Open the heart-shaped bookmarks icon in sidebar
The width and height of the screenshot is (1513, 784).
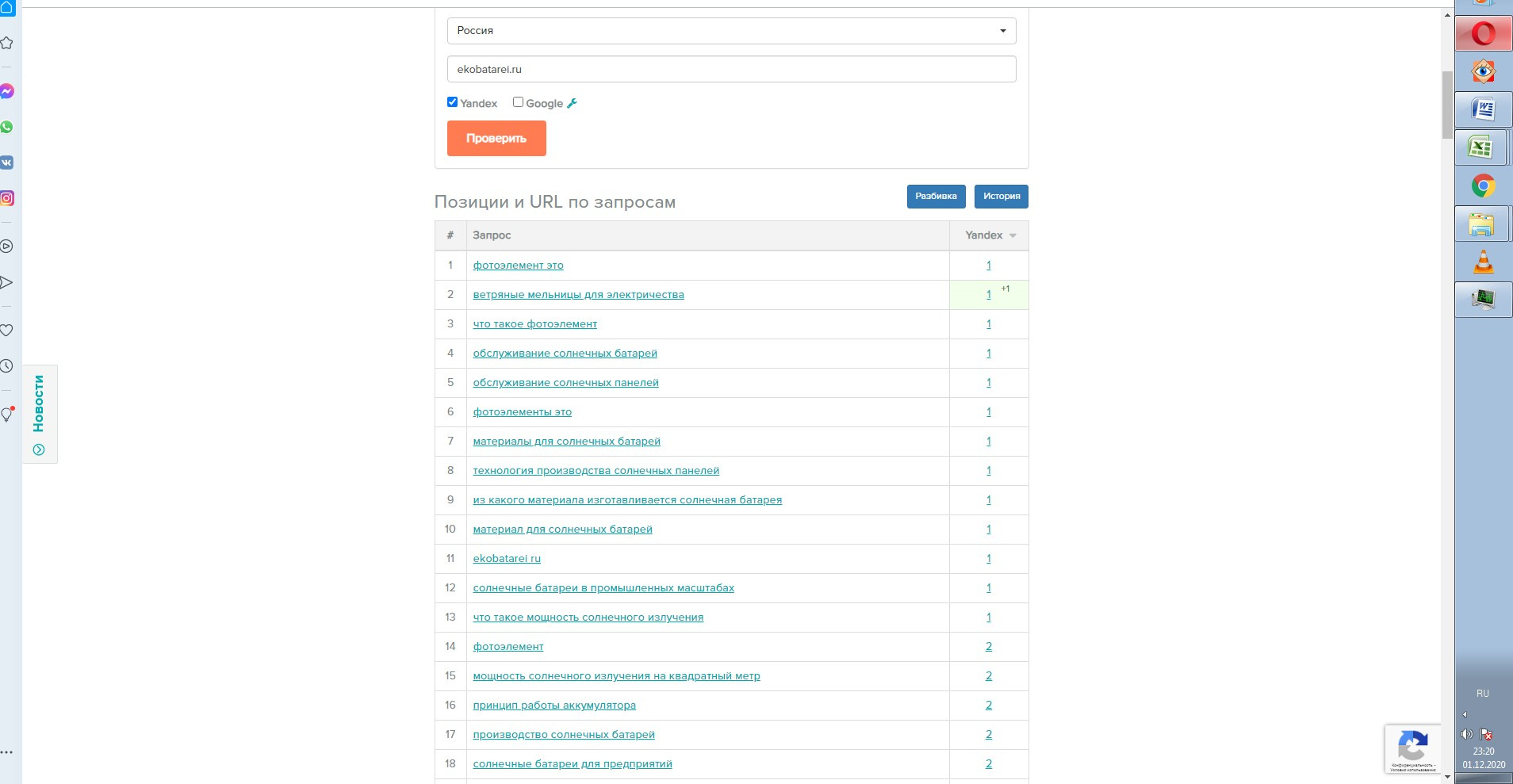pyautogui.click(x=7, y=330)
